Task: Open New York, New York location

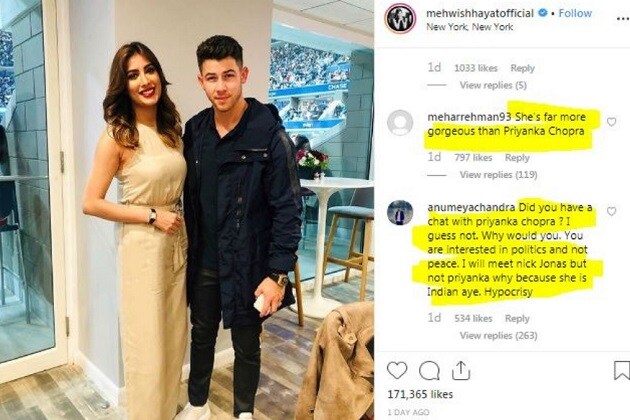Action: [x=469, y=27]
